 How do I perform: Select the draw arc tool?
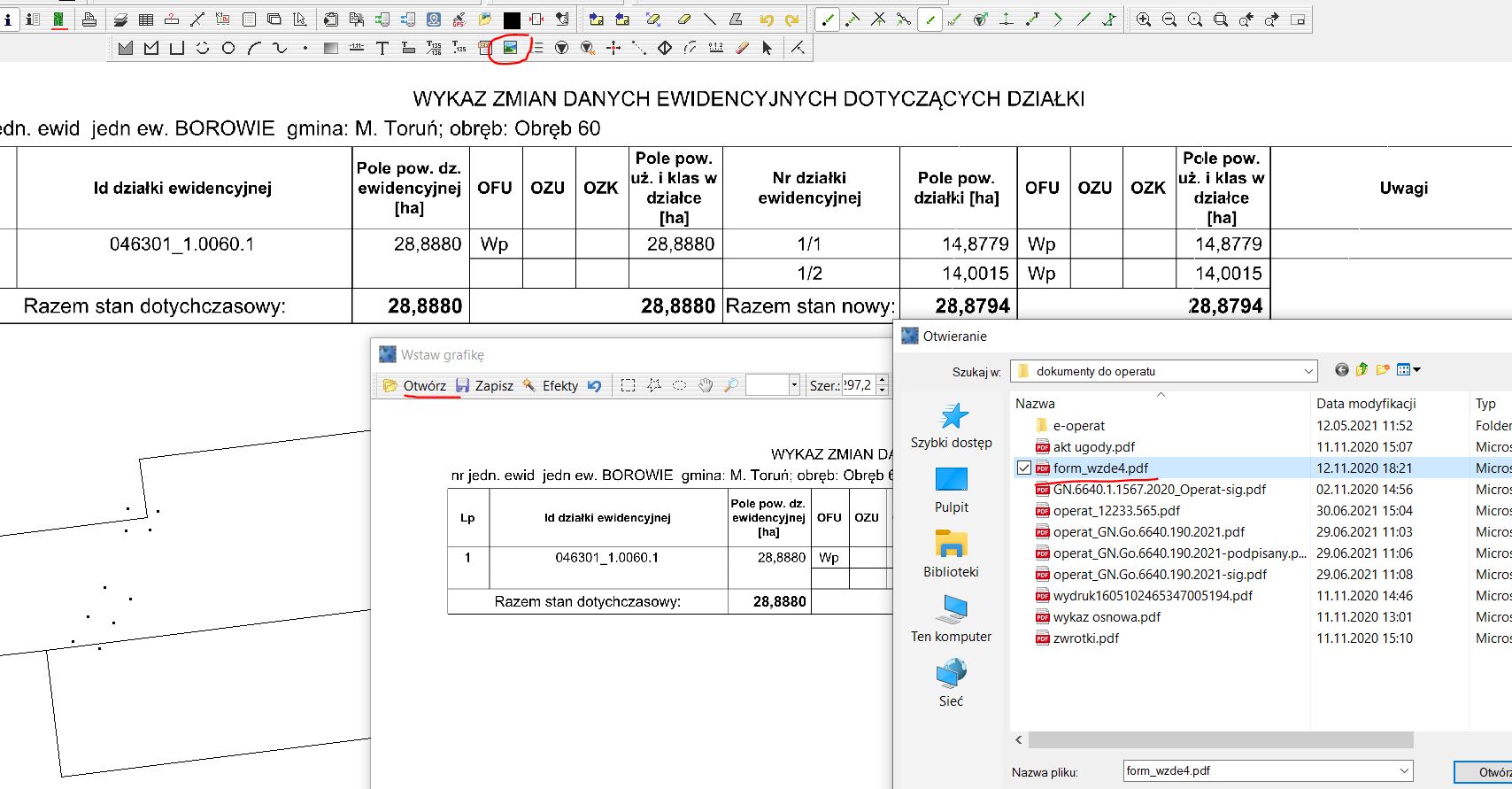click(x=254, y=48)
